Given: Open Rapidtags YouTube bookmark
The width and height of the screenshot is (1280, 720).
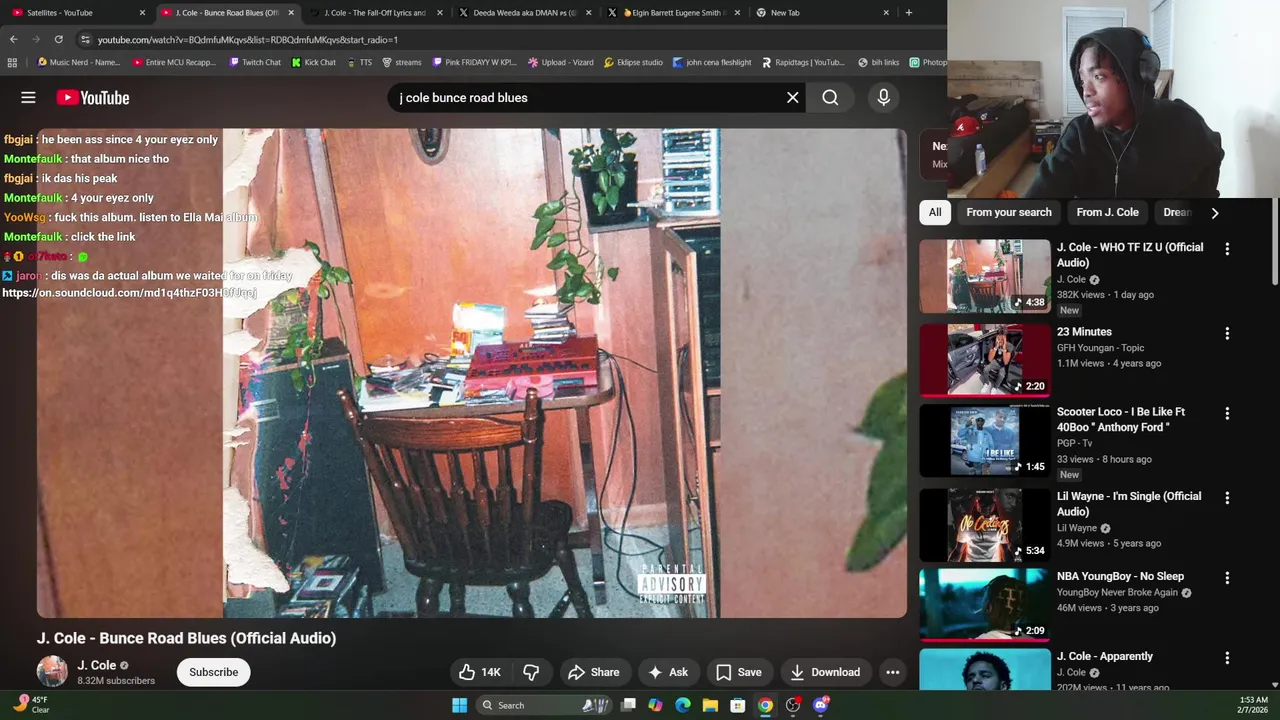Looking at the screenshot, I should 803,62.
